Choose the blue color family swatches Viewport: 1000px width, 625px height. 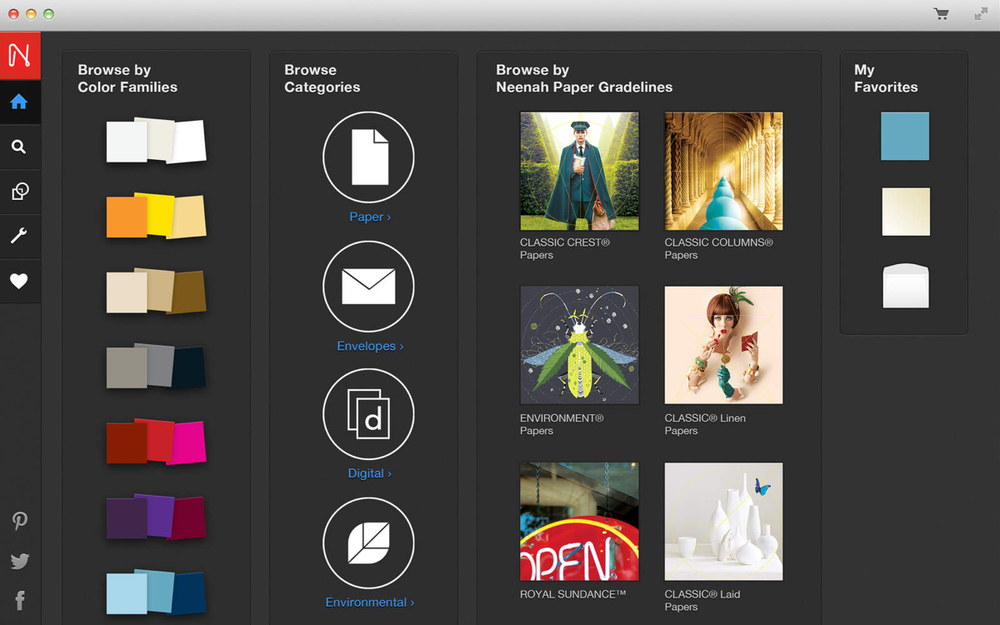pos(156,592)
